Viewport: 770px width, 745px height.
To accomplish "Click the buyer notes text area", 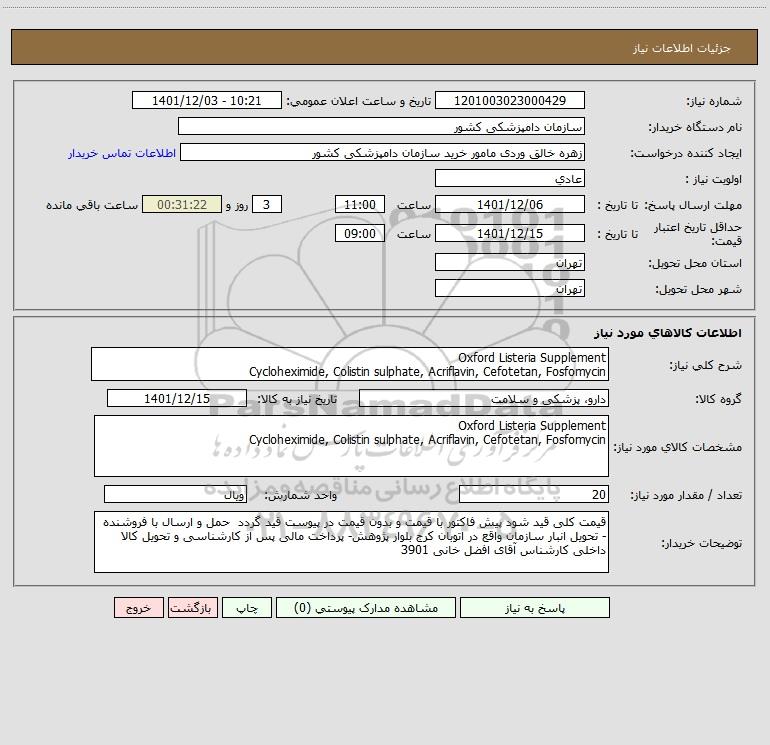I will coord(351,542).
